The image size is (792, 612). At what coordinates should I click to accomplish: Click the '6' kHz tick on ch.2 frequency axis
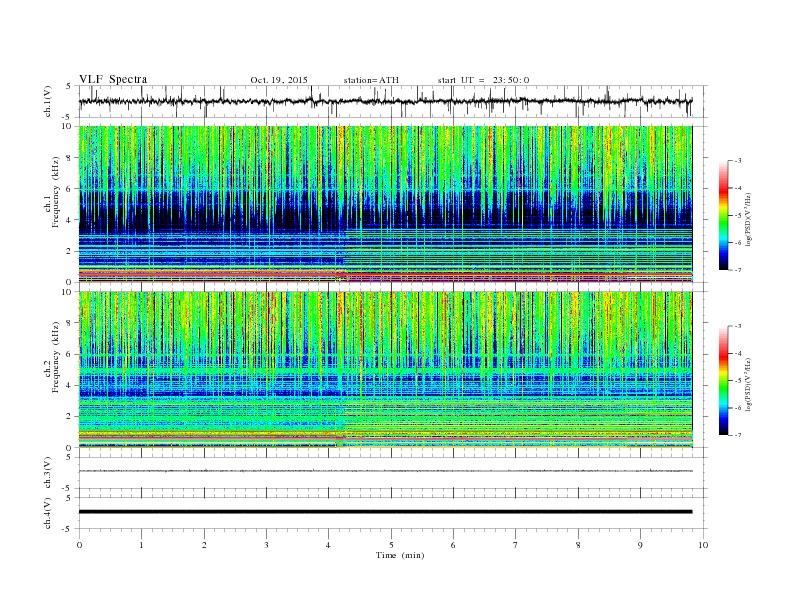click(69, 354)
